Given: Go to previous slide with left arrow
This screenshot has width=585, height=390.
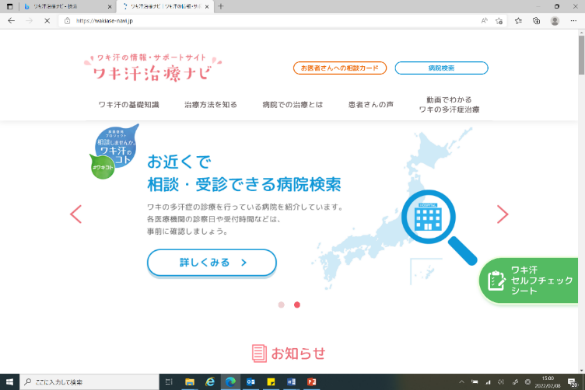Looking at the screenshot, I should tap(76, 214).
